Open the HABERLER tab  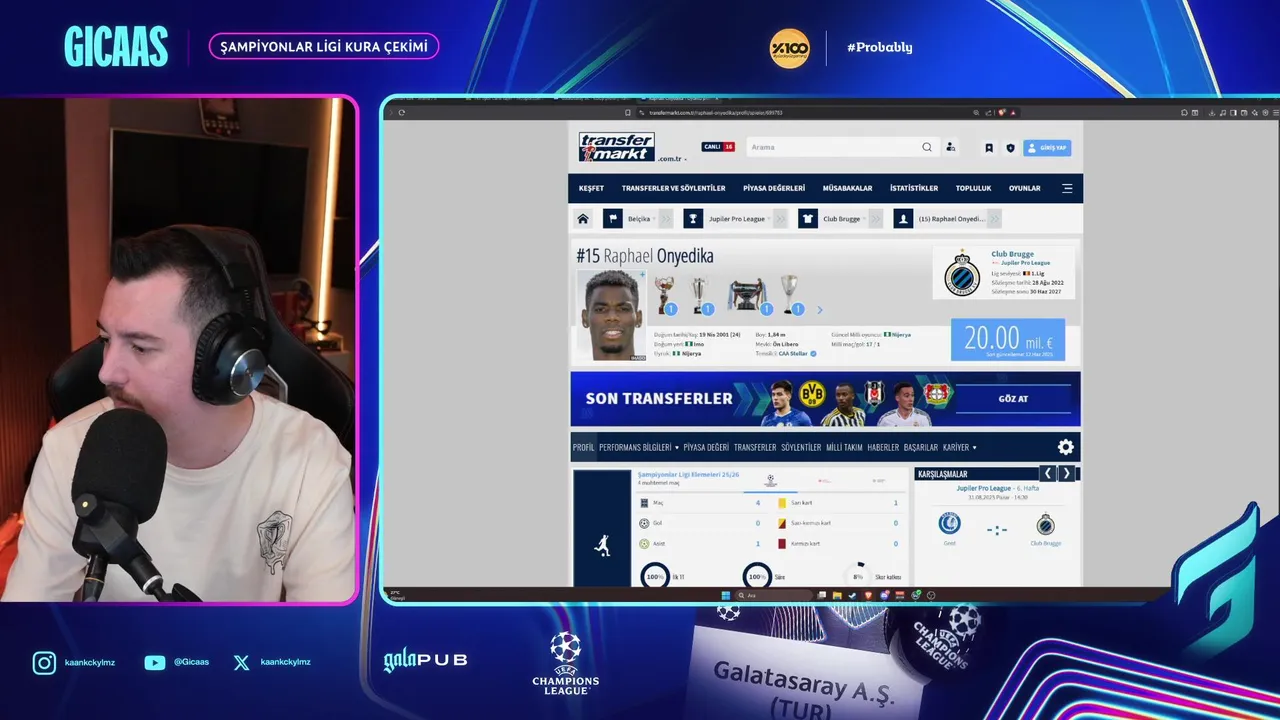[x=883, y=447]
